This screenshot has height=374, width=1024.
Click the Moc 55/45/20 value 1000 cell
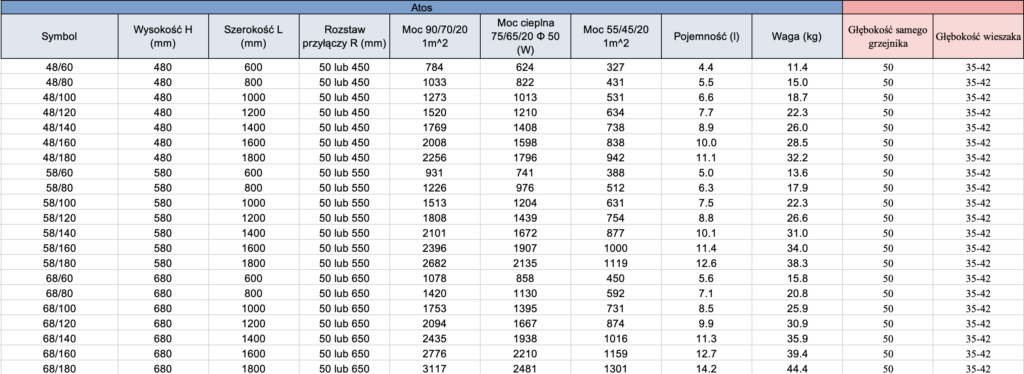615,247
